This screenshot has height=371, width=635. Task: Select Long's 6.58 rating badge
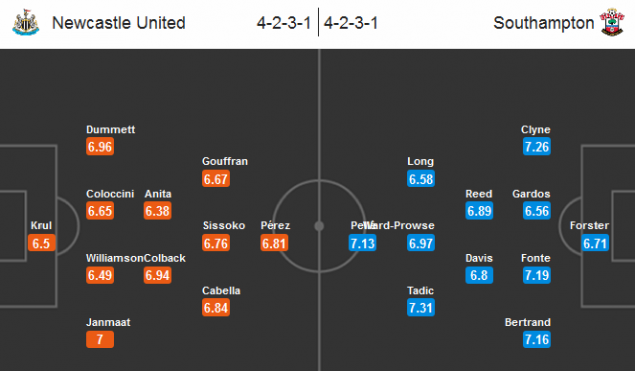click(x=421, y=179)
